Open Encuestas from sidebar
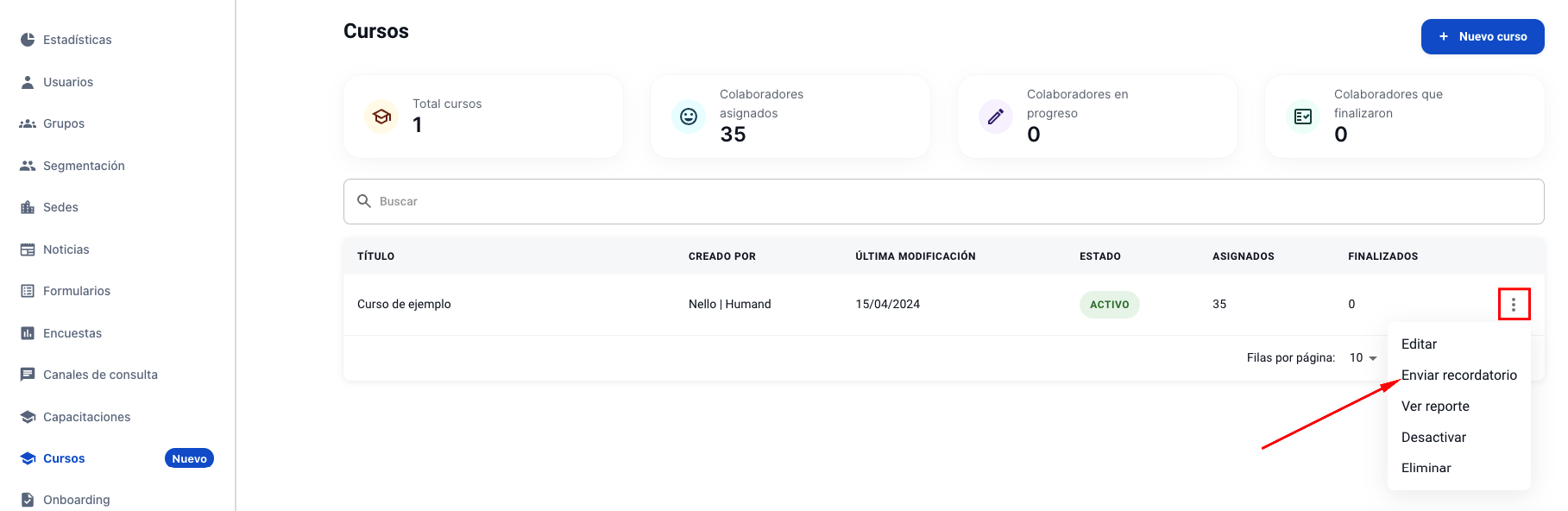This screenshot has height=511, width=1568. (x=72, y=333)
